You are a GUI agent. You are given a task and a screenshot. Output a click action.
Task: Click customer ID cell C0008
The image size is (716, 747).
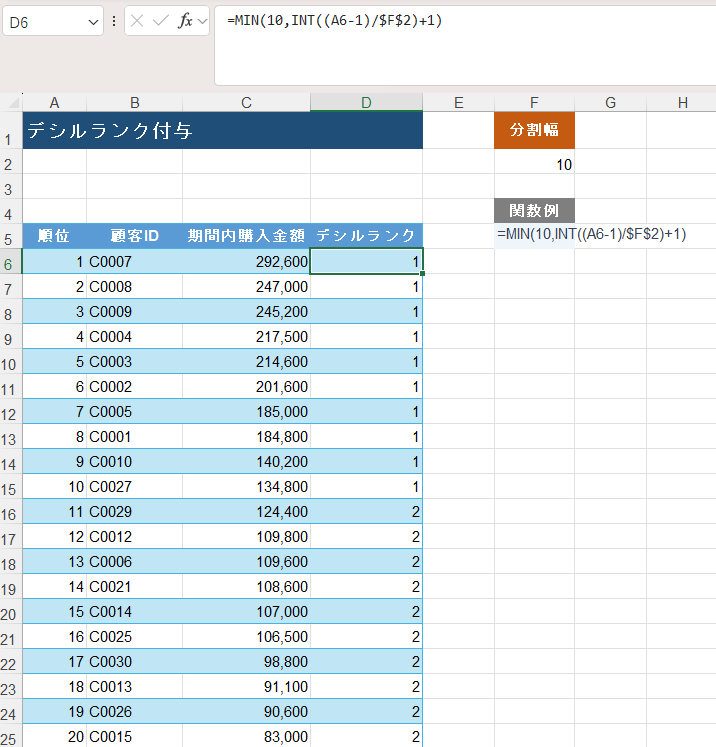click(134, 286)
